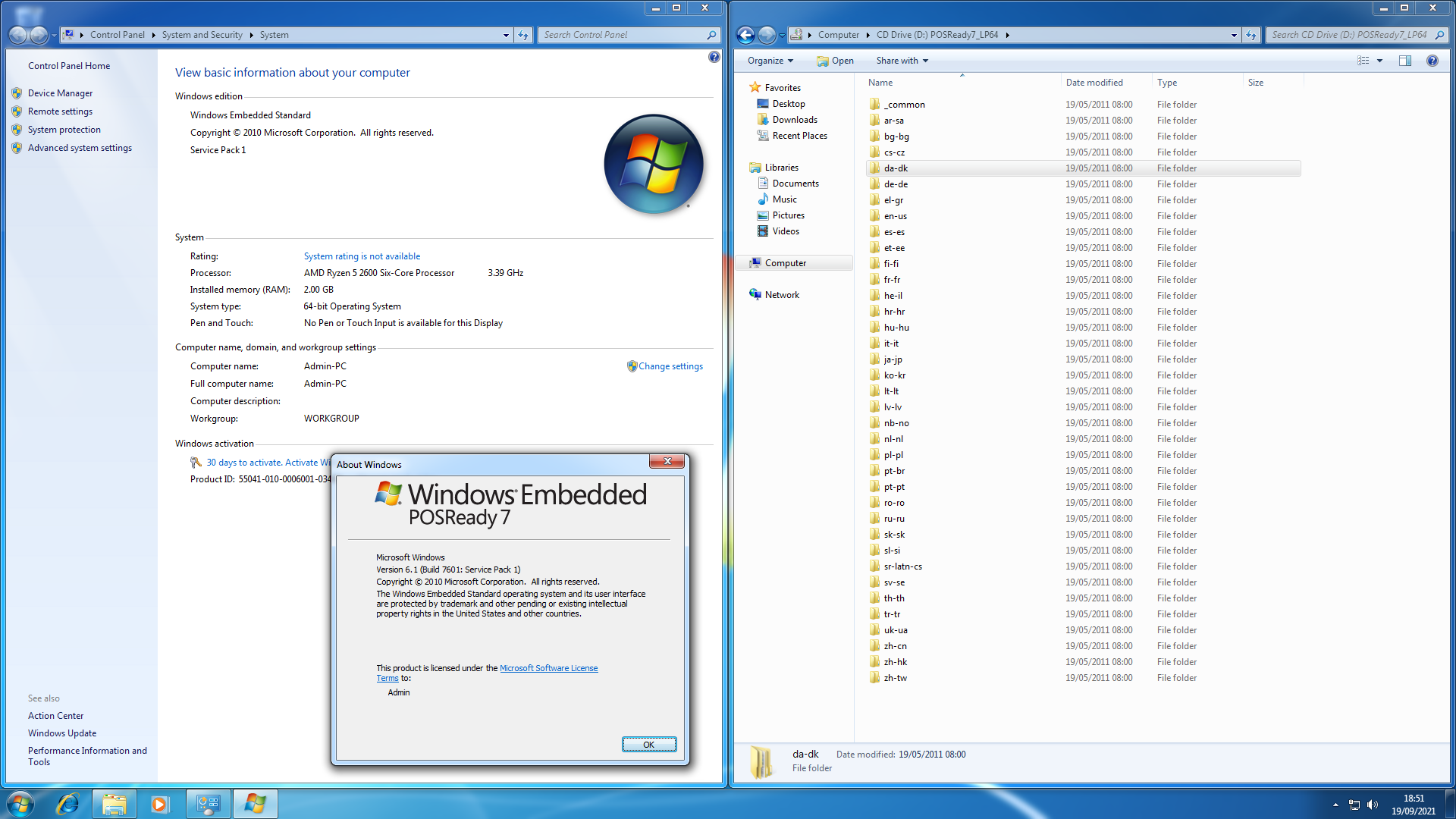Viewport: 1456px width, 819px height.
Task: Open the Organize menu in Explorer
Action: tap(770, 61)
